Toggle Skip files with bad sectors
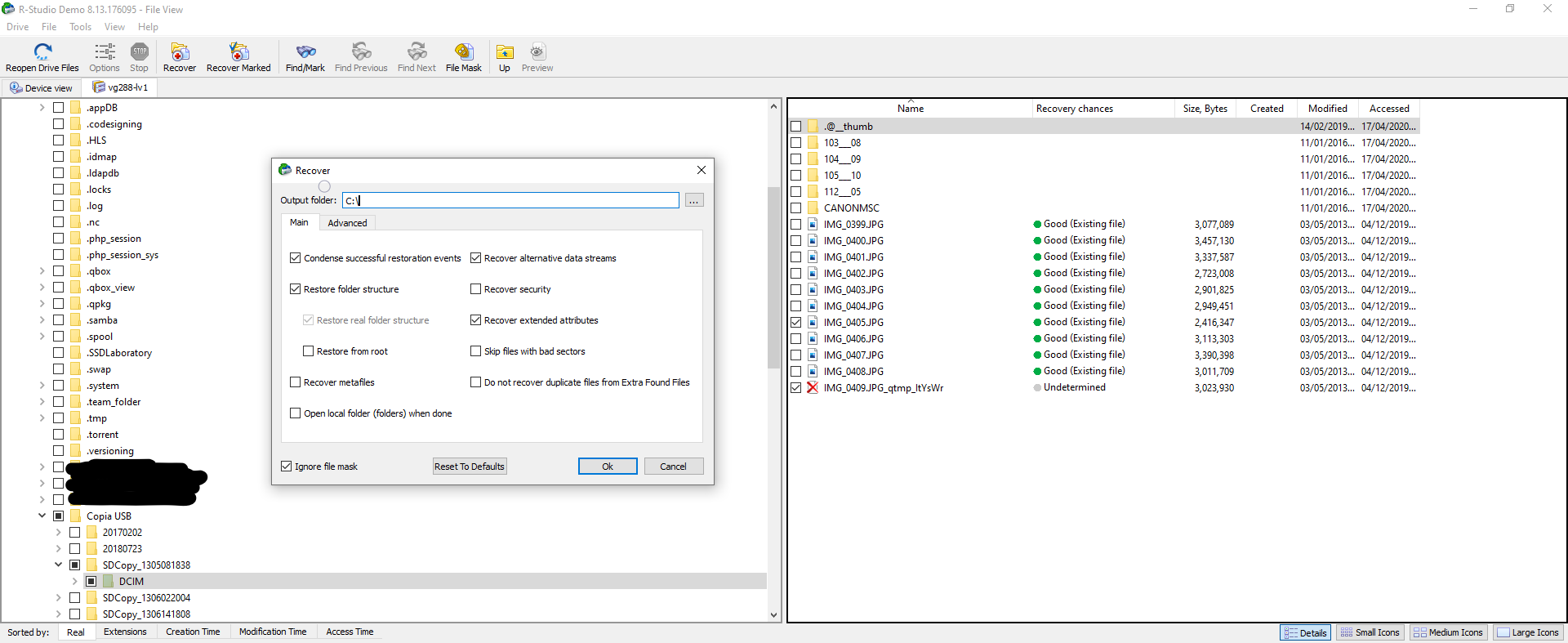Viewport: 1568px width, 643px height. click(x=475, y=351)
